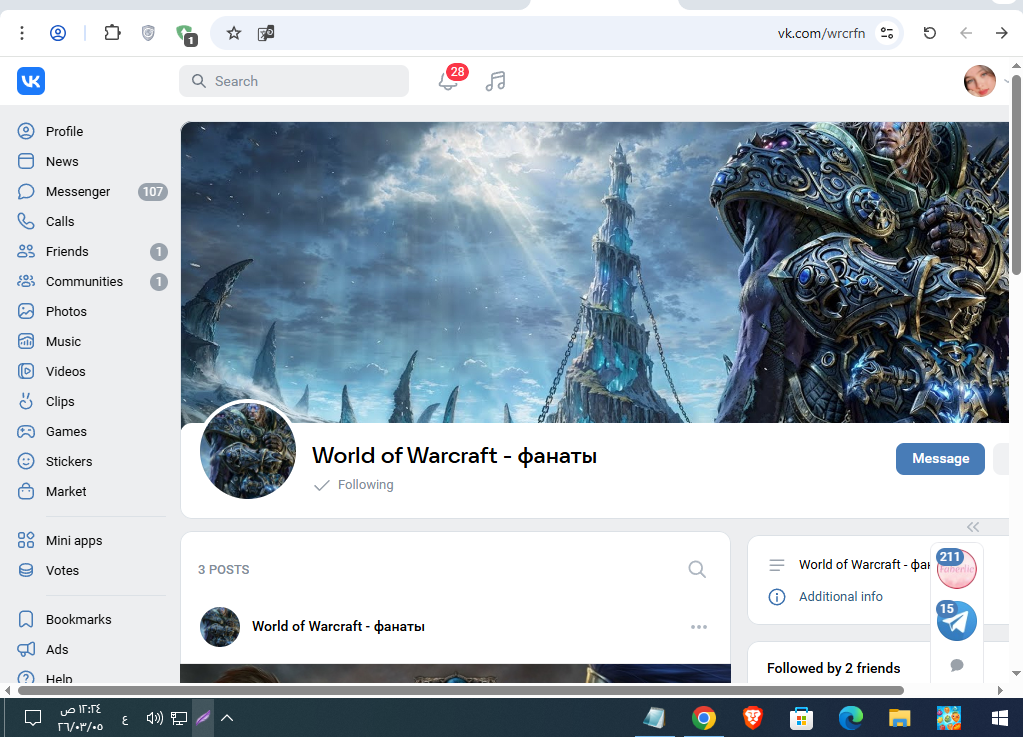The height and width of the screenshot is (737, 1023).
Task: Open browser profile icon
Action: [58, 33]
